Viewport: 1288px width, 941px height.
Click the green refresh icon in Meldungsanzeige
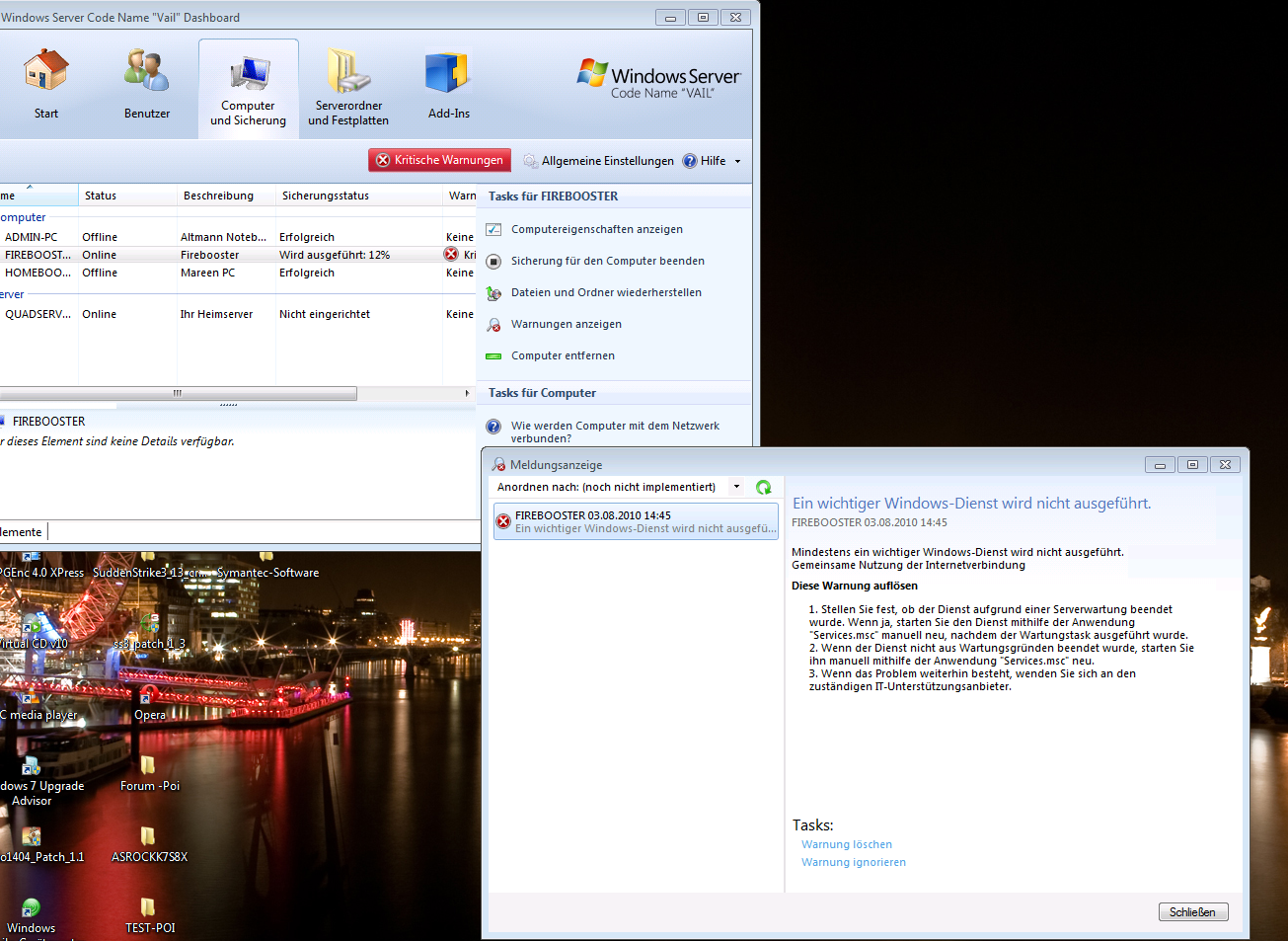click(x=763, y=487)
